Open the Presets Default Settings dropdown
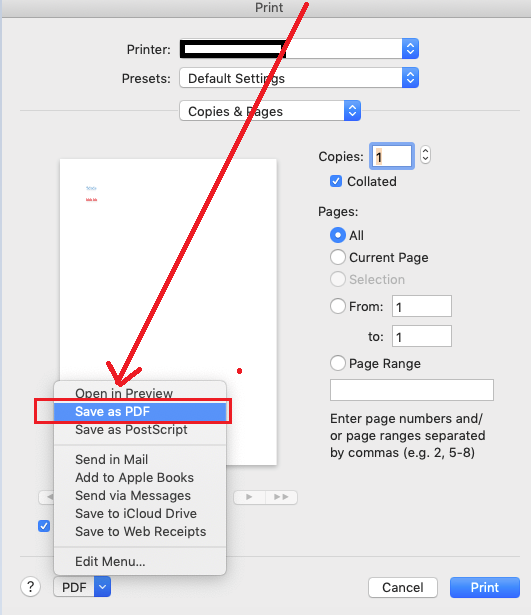 tap(299, 78)
